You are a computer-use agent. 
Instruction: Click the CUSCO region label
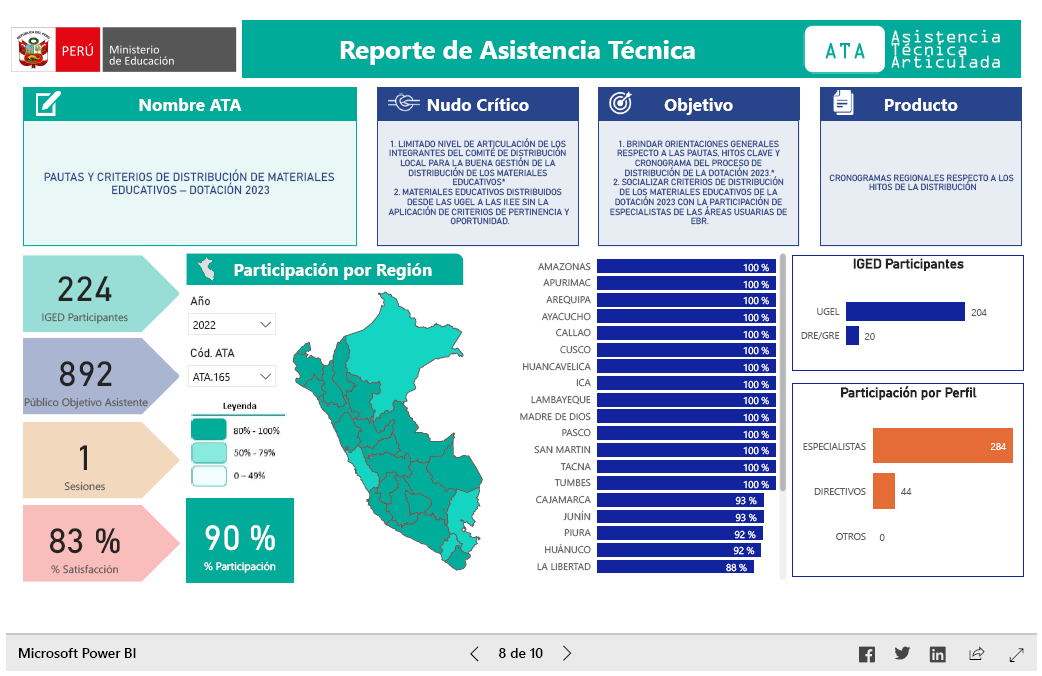575,350
